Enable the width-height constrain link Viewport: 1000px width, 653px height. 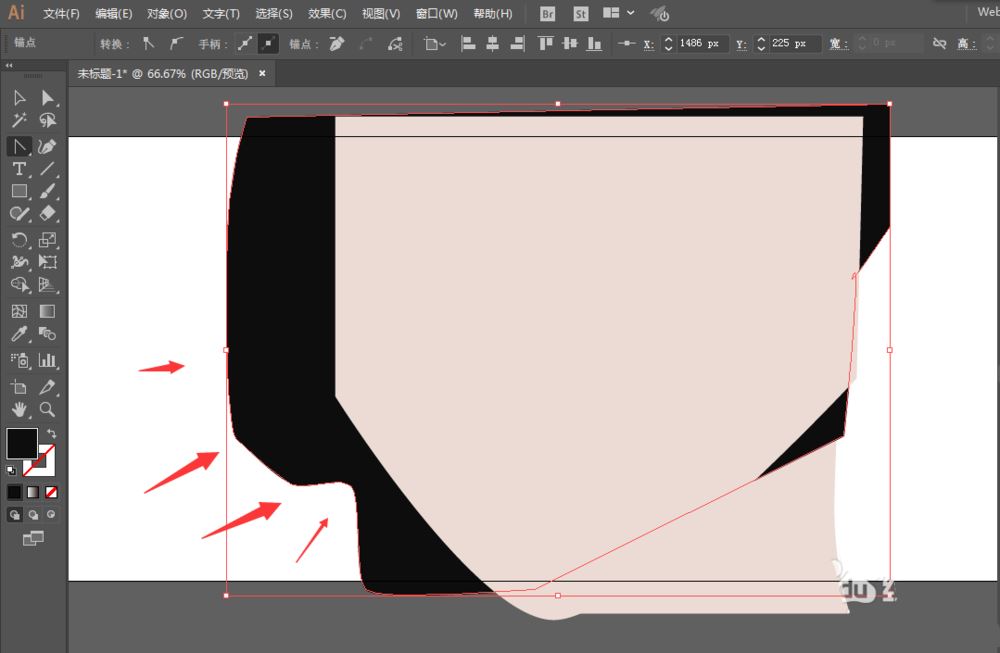pyautogui.click(x=939, y=43)
